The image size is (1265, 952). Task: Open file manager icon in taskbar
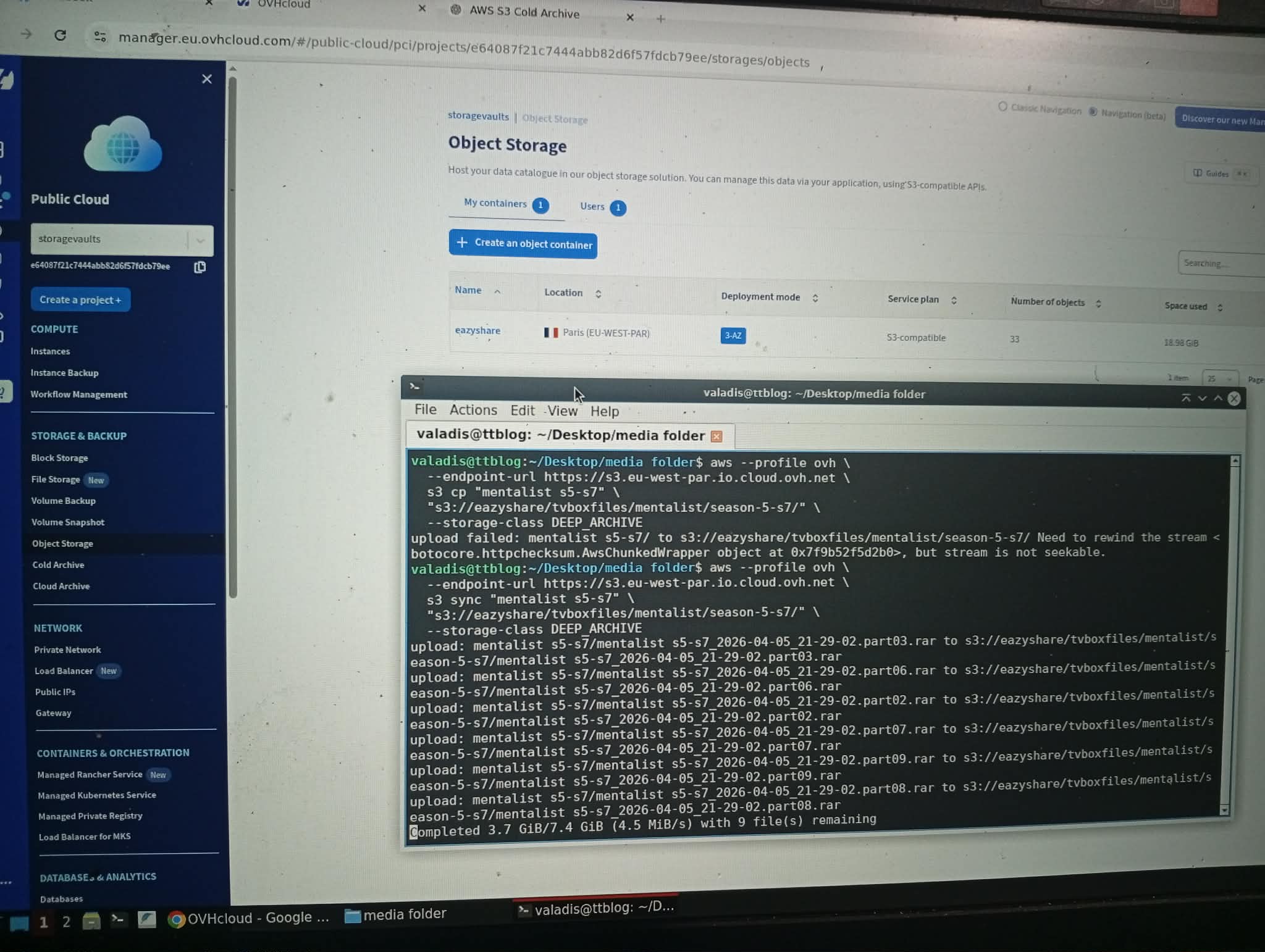91,922
